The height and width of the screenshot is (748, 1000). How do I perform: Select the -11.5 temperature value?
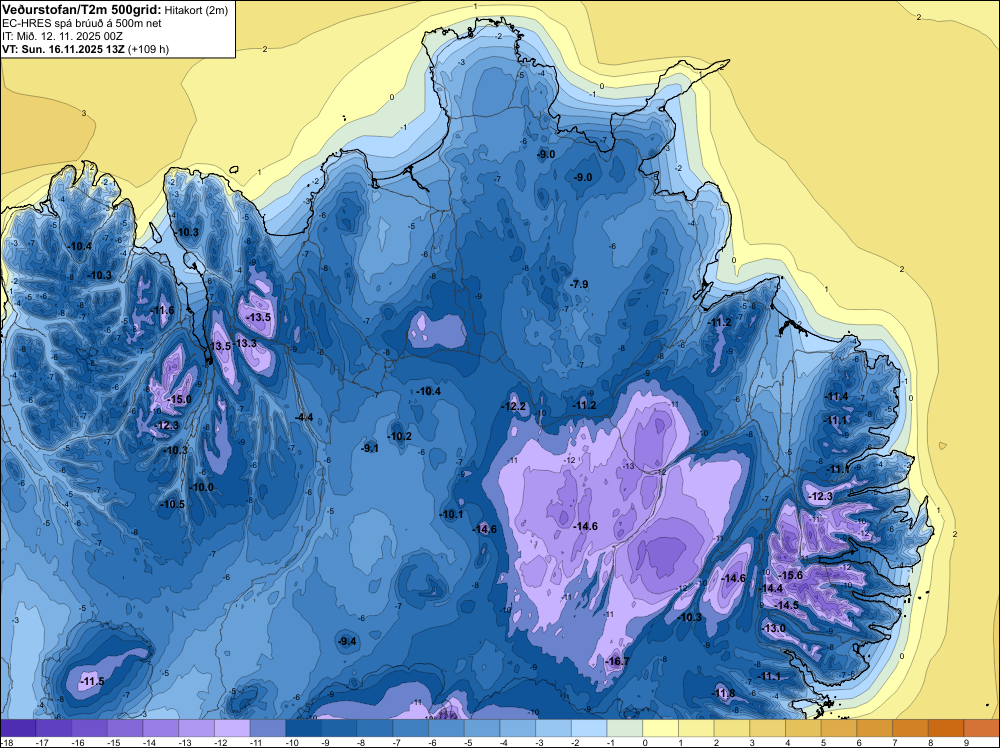[92, 682]
